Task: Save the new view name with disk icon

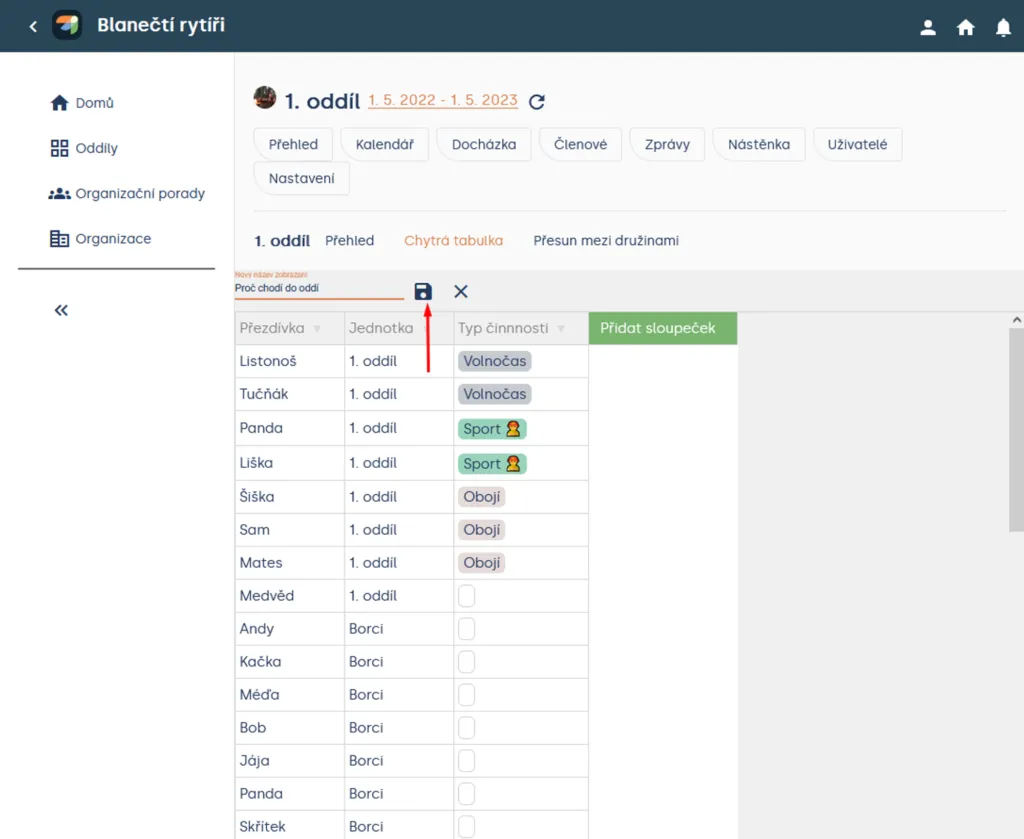Action: click(423, 291)
